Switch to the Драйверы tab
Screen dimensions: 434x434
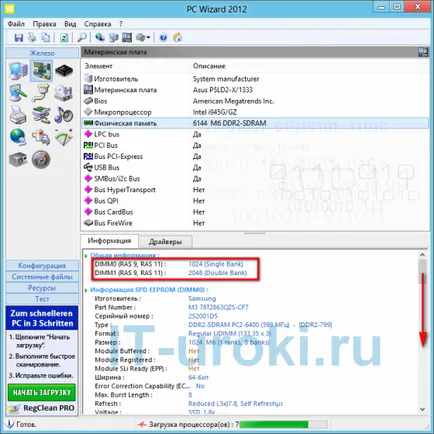click(165, 242)
